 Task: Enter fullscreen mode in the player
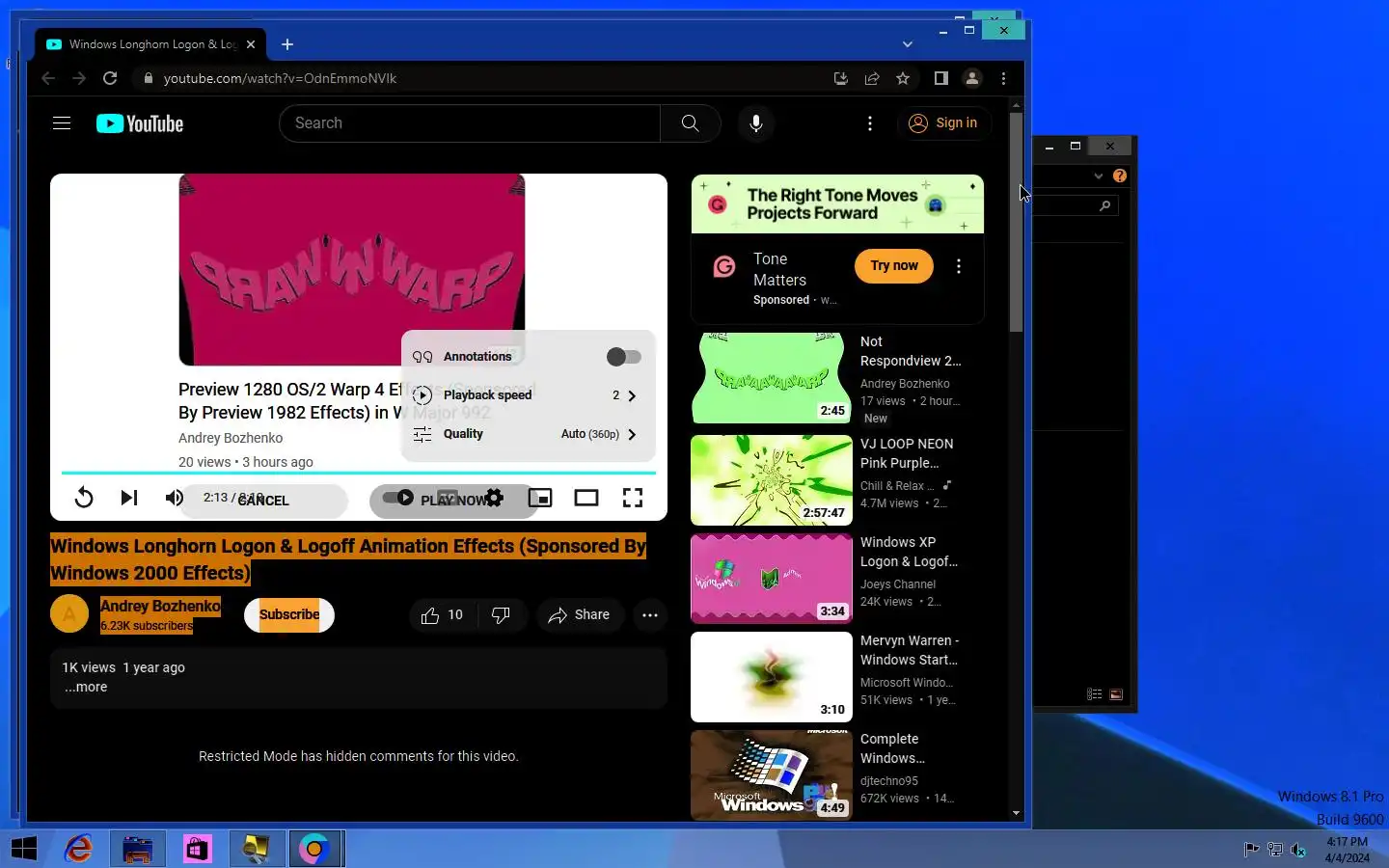point(633,498)
